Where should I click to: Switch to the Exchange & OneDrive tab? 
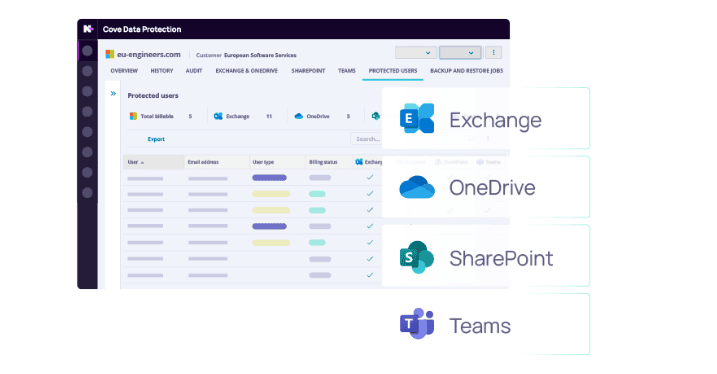(x=246, y=71)
